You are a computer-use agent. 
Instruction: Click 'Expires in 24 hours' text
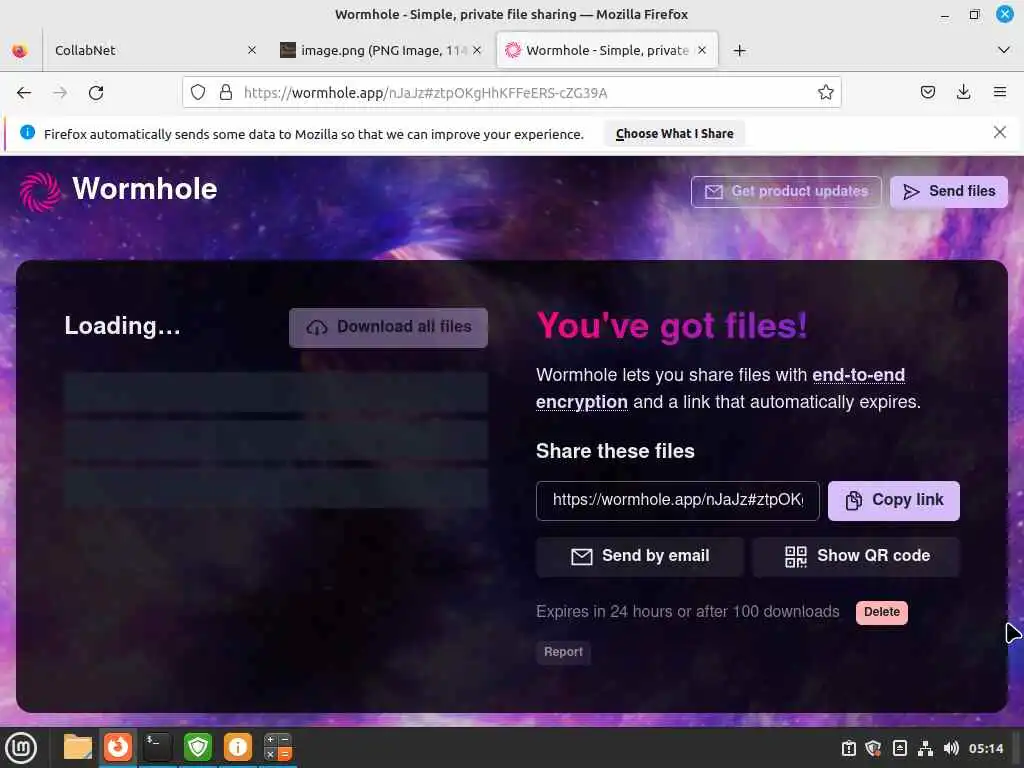[x=688, y=612]
